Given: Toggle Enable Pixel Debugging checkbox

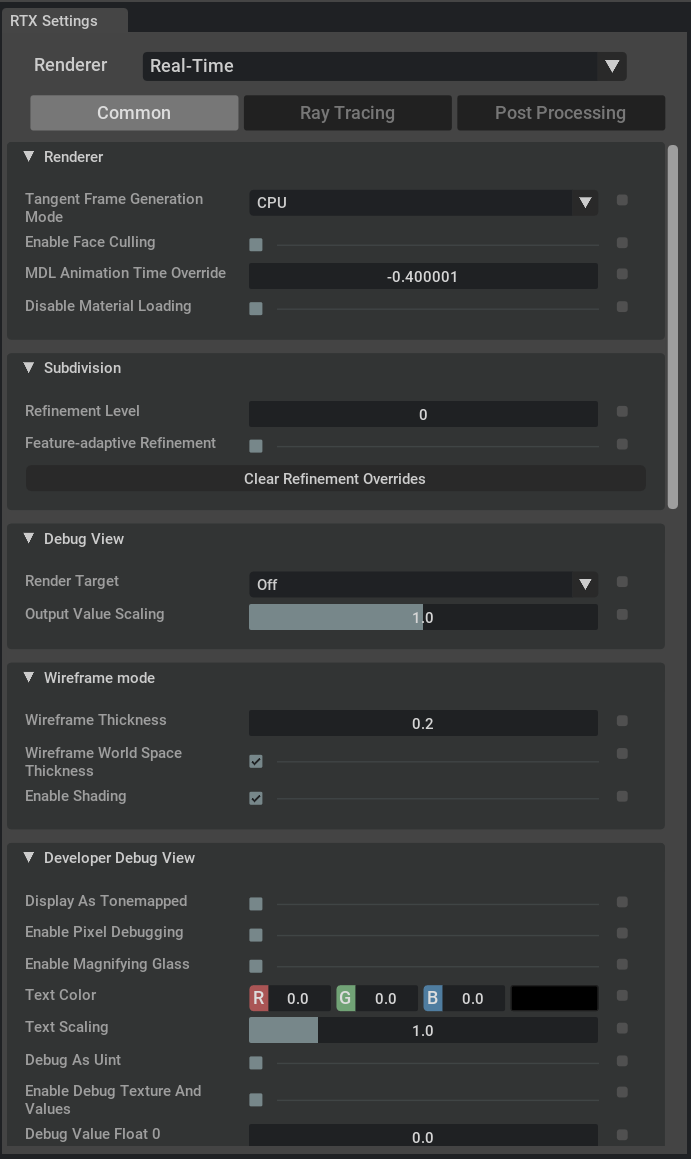Looking at the screenshot, I should click(256, 935).
